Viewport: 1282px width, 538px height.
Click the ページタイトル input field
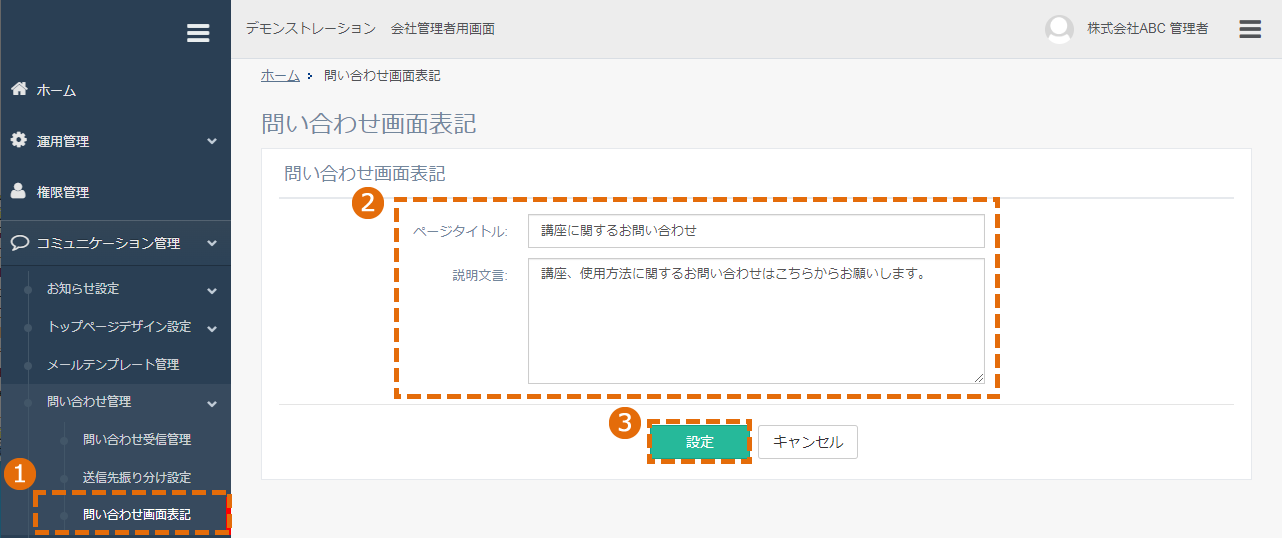click(756, 231)
